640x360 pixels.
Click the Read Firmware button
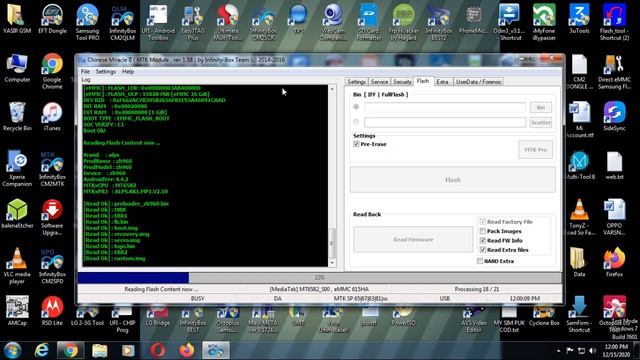(x=413, y=240)
